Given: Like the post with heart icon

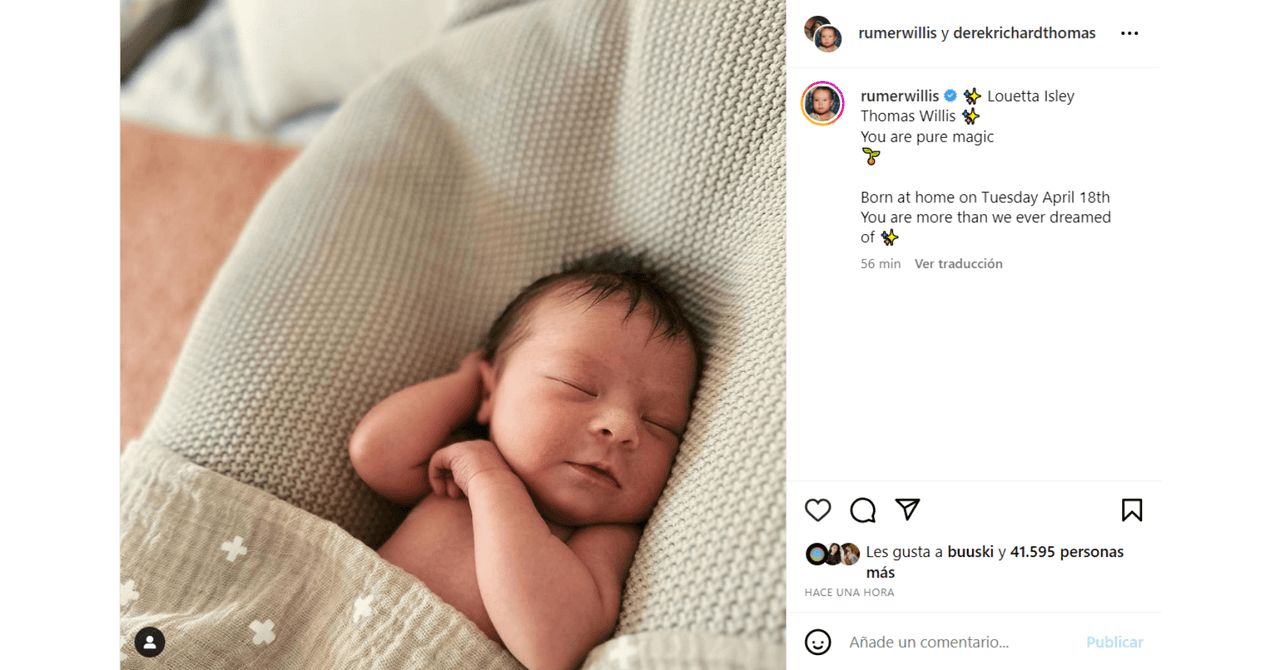Looking at the screenshot, I should (x=818, y=510).
